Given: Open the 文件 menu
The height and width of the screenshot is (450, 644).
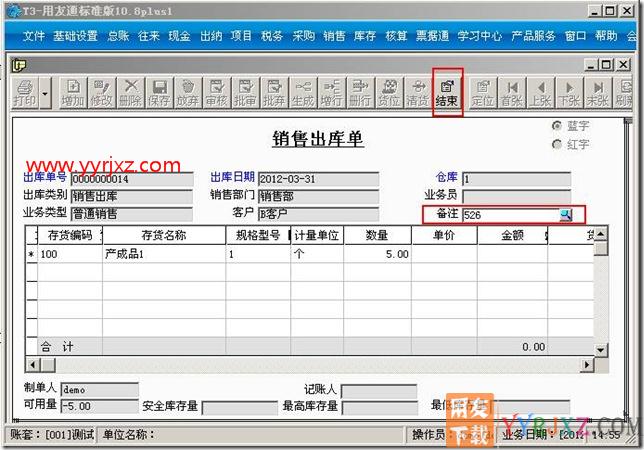Looking at the screenshot, I should click(34, 36).
